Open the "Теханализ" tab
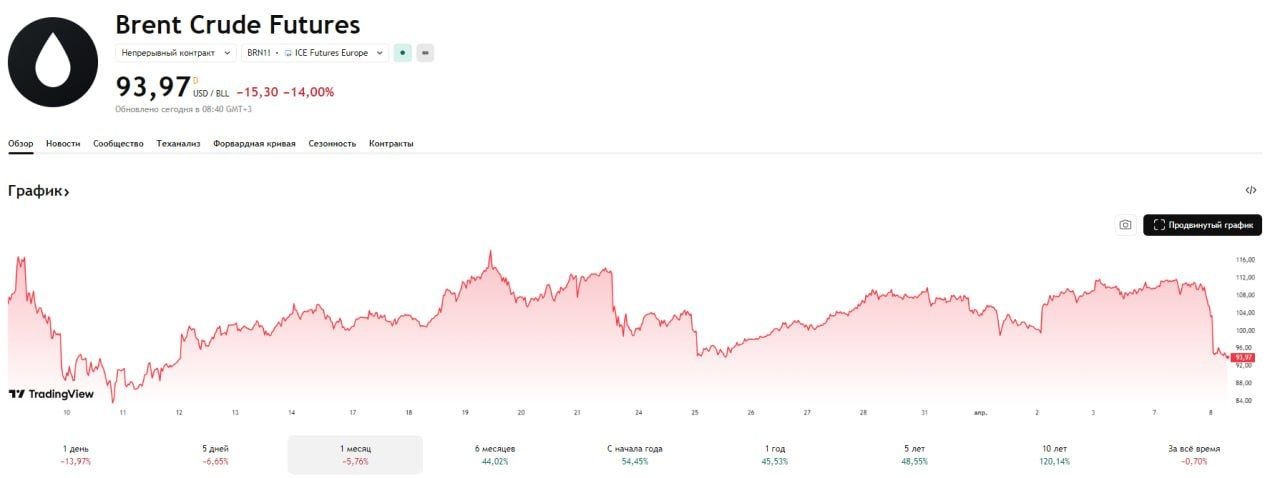 178,144
